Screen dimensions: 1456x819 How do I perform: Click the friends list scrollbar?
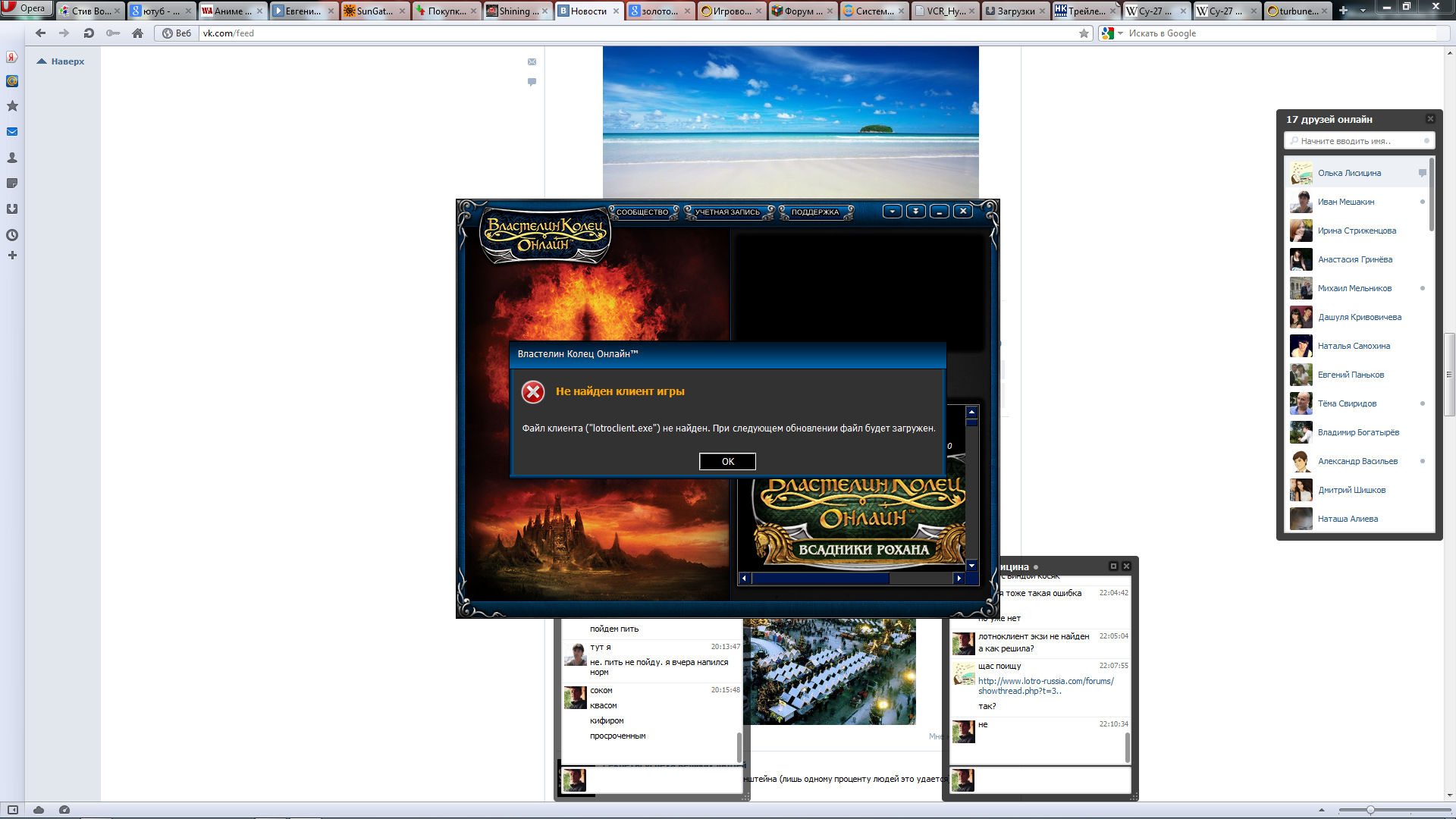(1432, 194)
